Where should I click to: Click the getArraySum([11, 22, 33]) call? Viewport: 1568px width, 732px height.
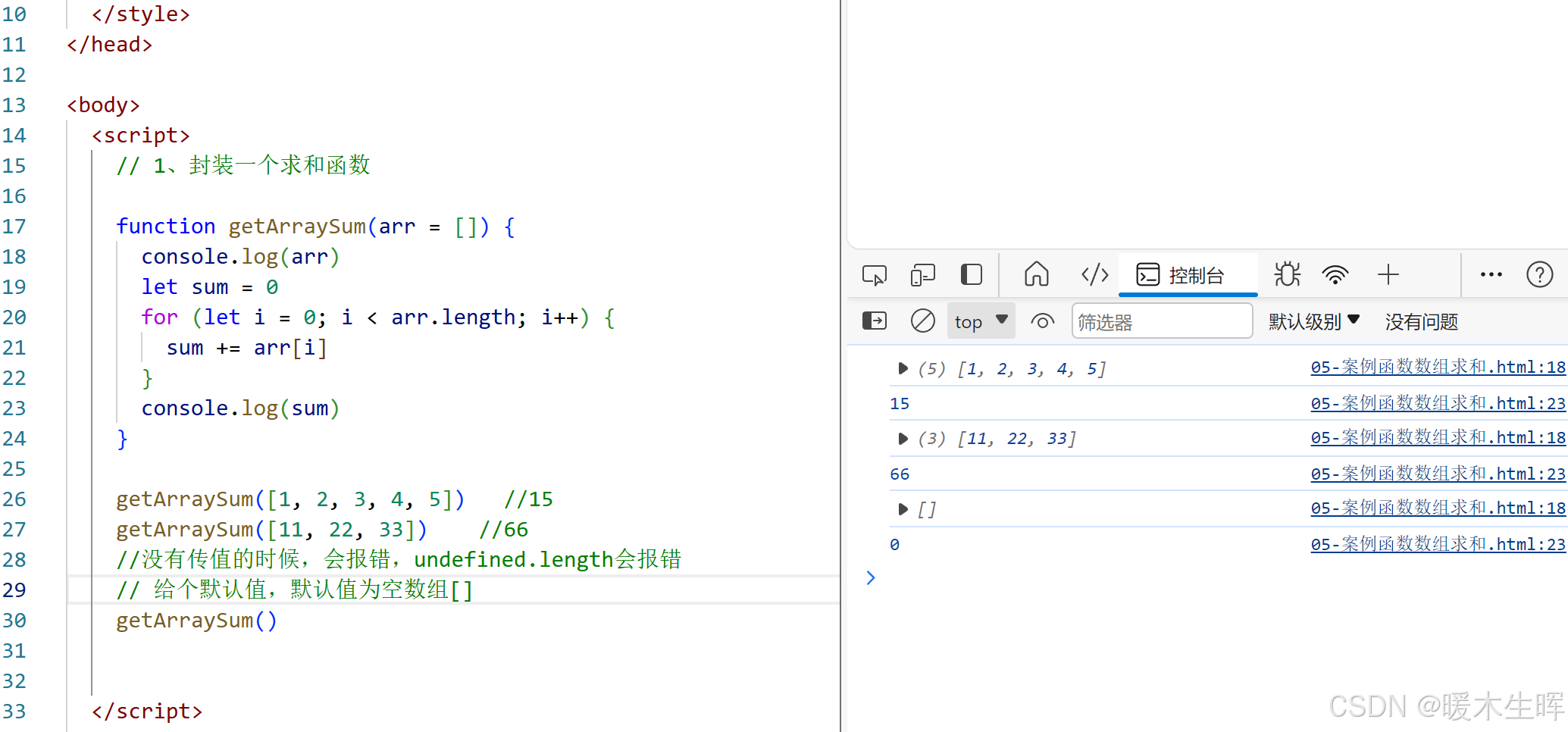coord(271,530)
